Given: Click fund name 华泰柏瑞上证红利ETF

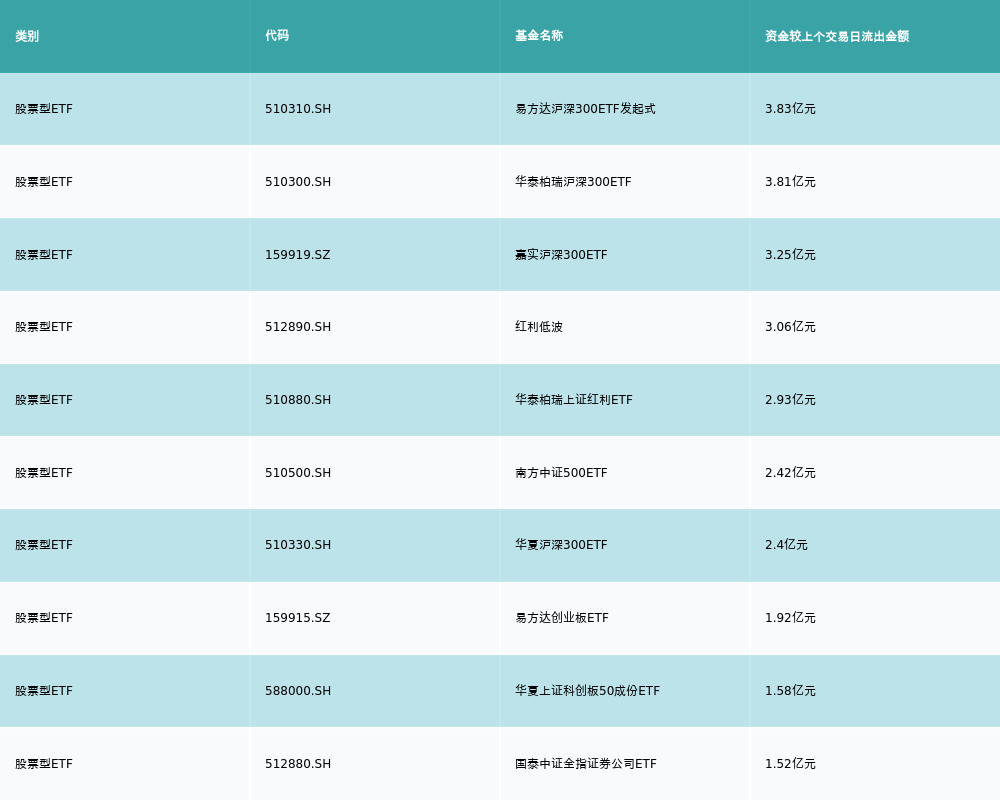Looking at the screenshot, I should point(574,400).
